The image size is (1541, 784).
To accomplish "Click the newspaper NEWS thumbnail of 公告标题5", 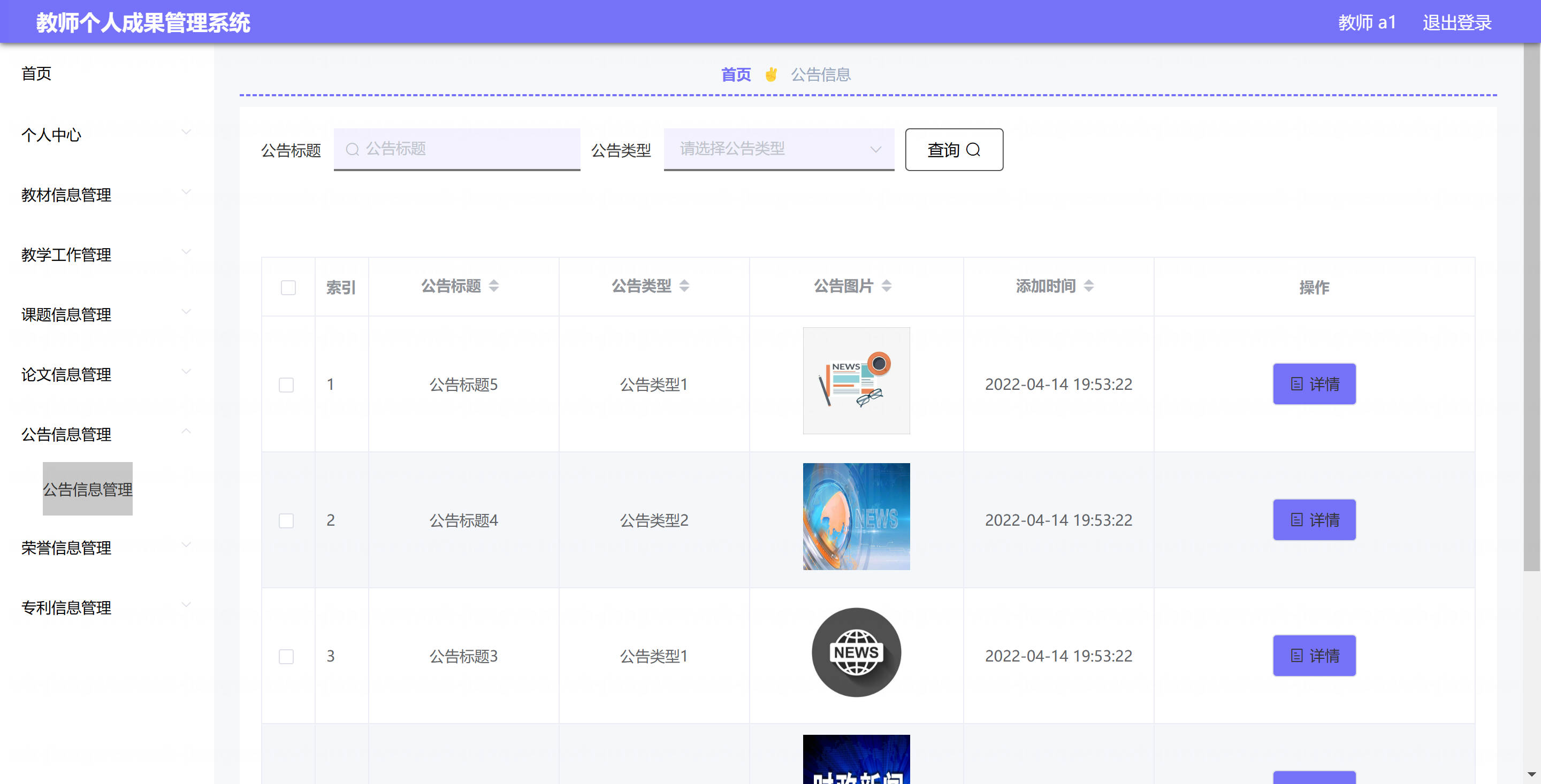I will 856,380.
